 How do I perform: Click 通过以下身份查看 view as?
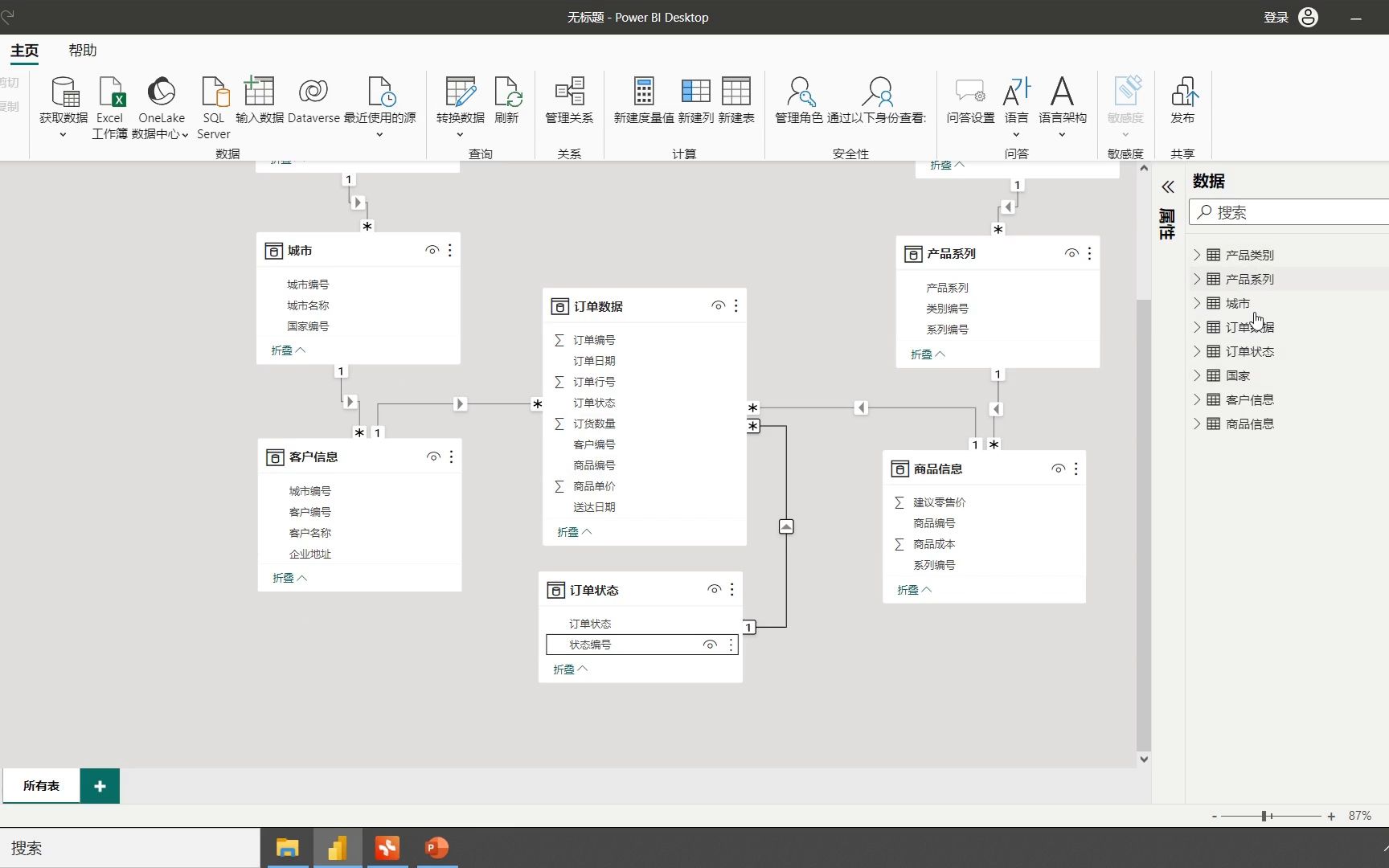pos(876,100)
